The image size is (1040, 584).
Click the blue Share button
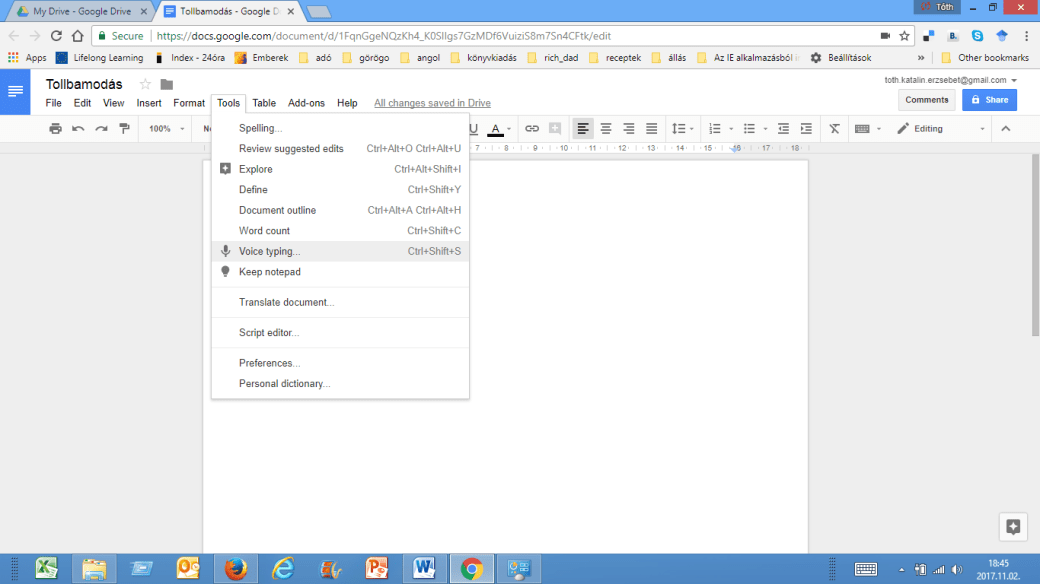click(x=989, y=100)
